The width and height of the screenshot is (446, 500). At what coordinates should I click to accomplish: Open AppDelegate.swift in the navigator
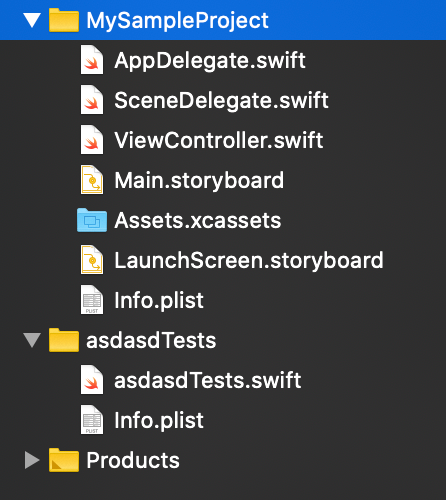pos(210,61)
